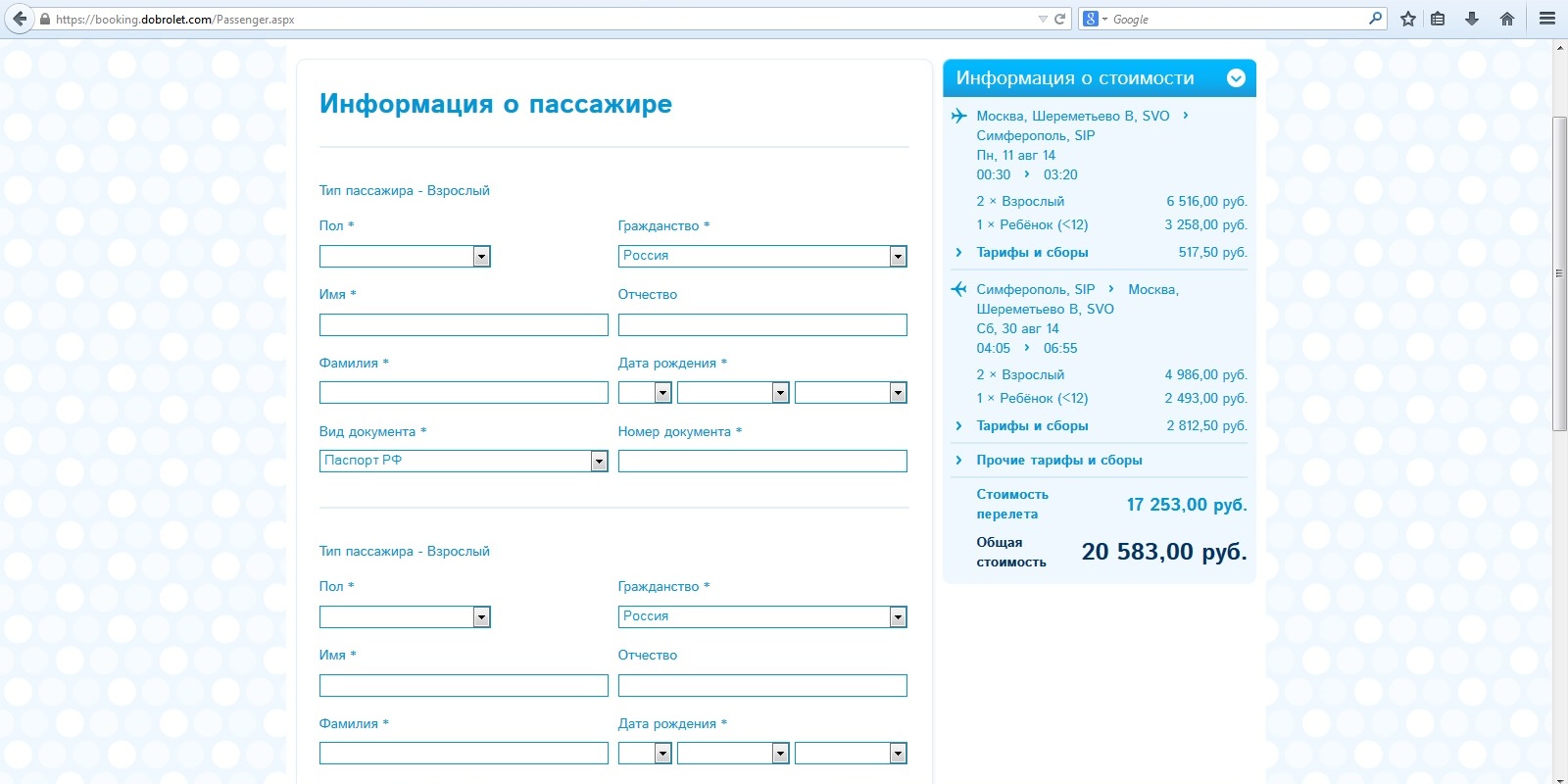Screen dimensions: 1568x784
Task: Go back using browser back arrow
Action: click(x=20, y=19)
